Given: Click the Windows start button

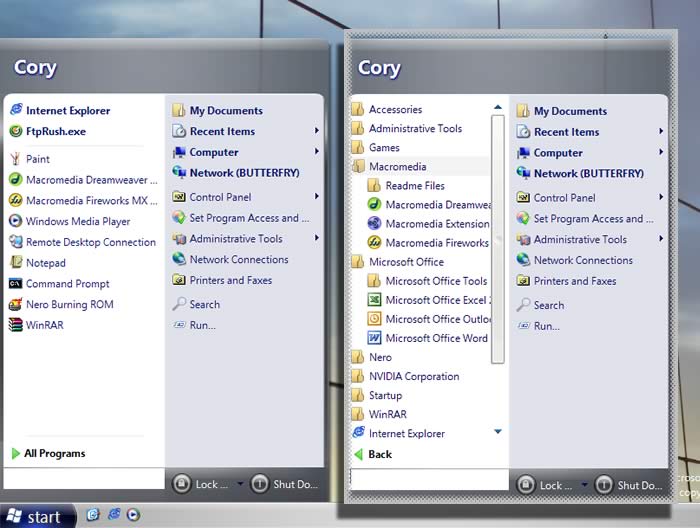Looking at the screenshot, I should pos(38,516).
